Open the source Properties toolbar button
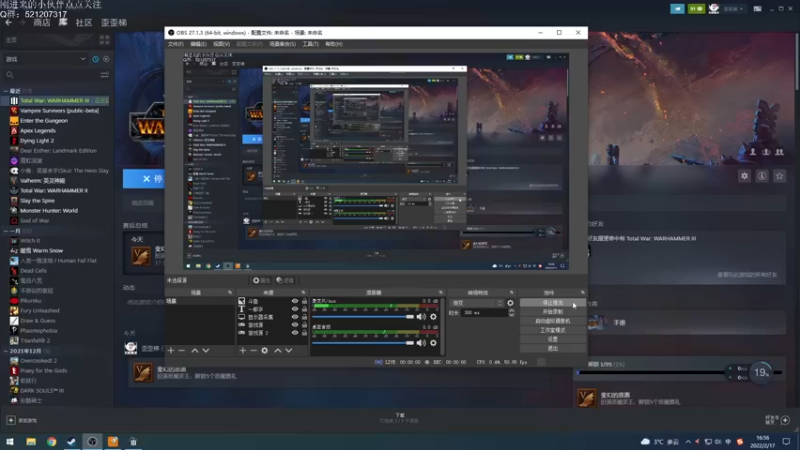Viewport: 800px width, 450px height. (261, 281)
